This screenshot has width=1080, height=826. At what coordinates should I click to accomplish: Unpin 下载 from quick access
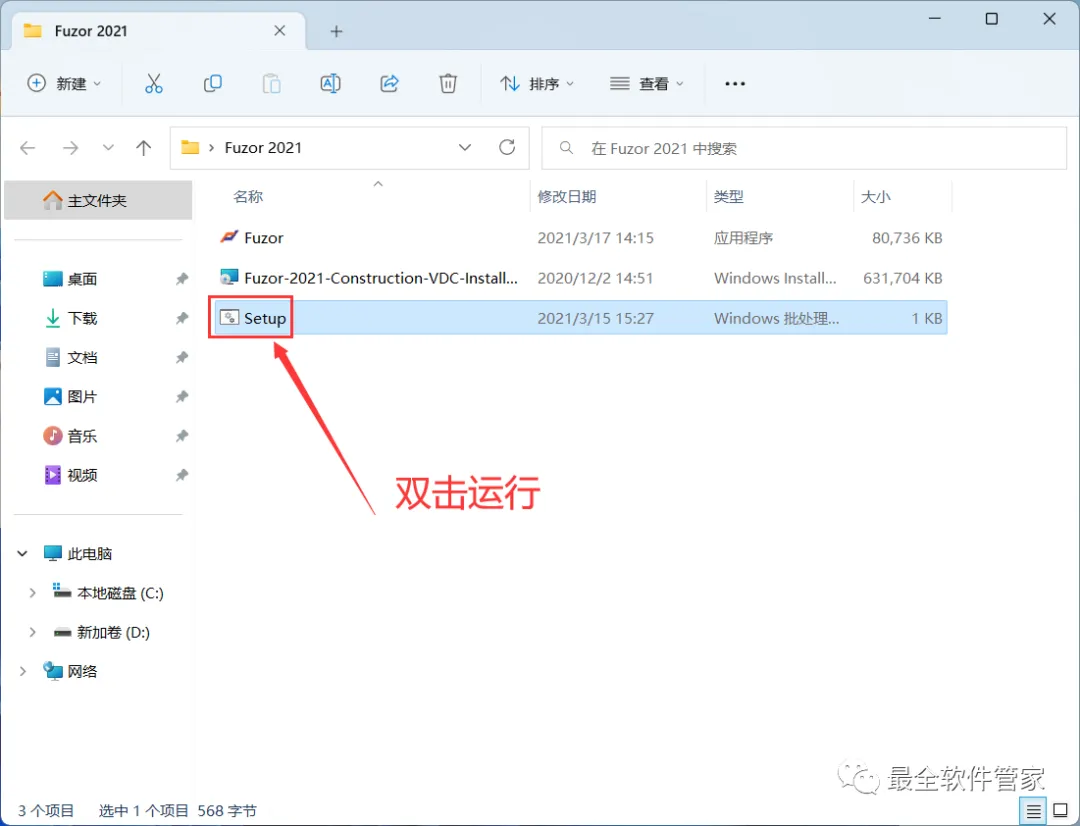tap(182, 318)
